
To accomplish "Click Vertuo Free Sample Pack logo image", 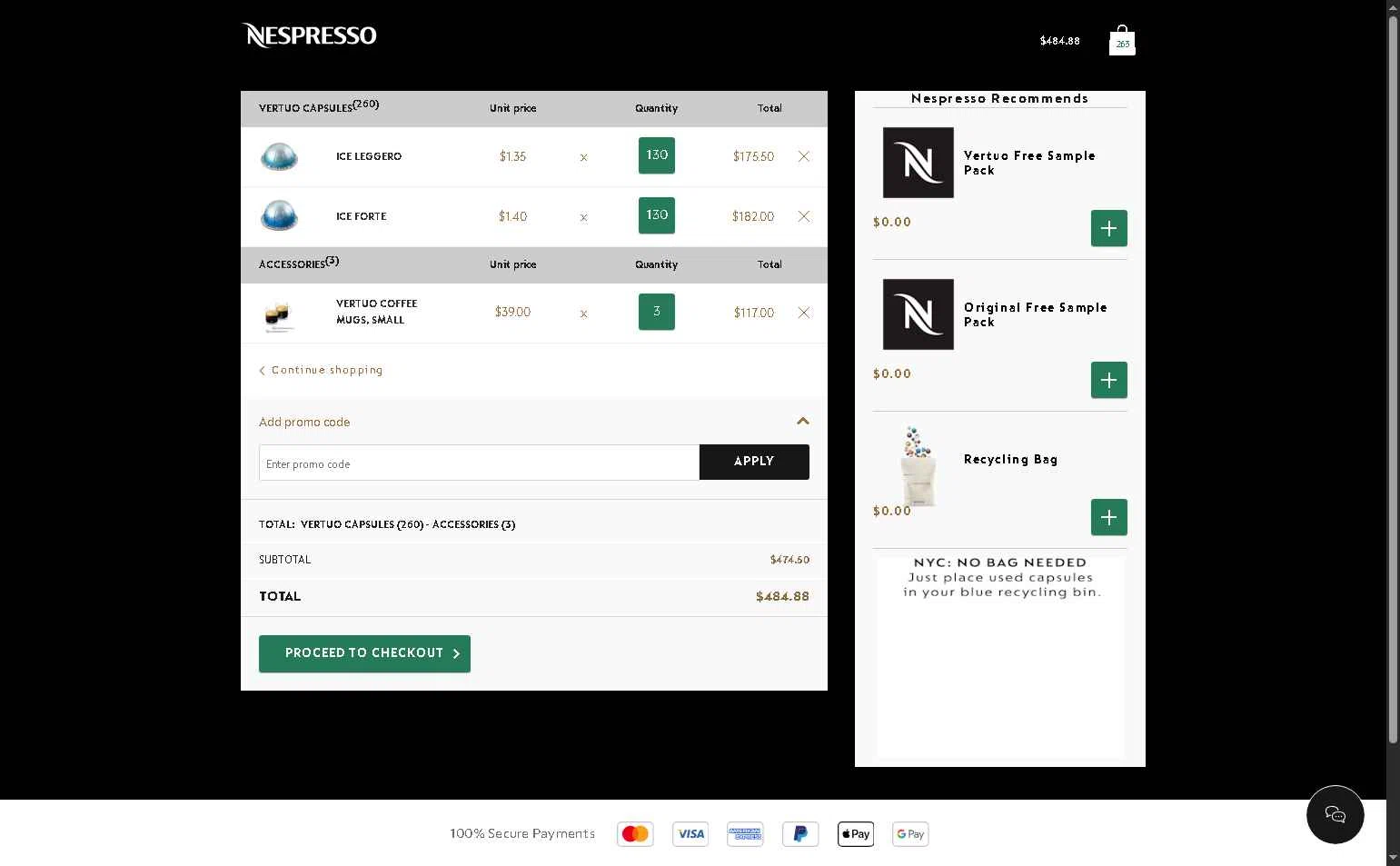I will [918, 163].
